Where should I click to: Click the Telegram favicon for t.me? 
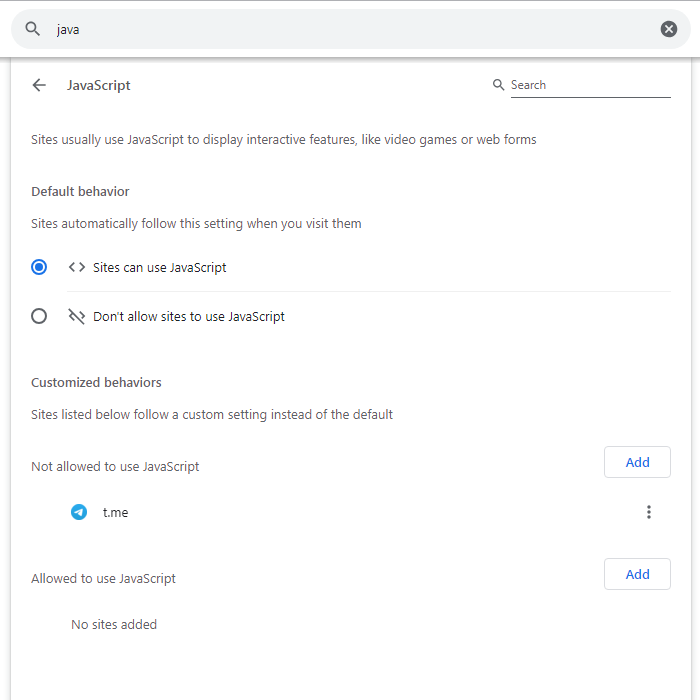click(x=79, y=512)
